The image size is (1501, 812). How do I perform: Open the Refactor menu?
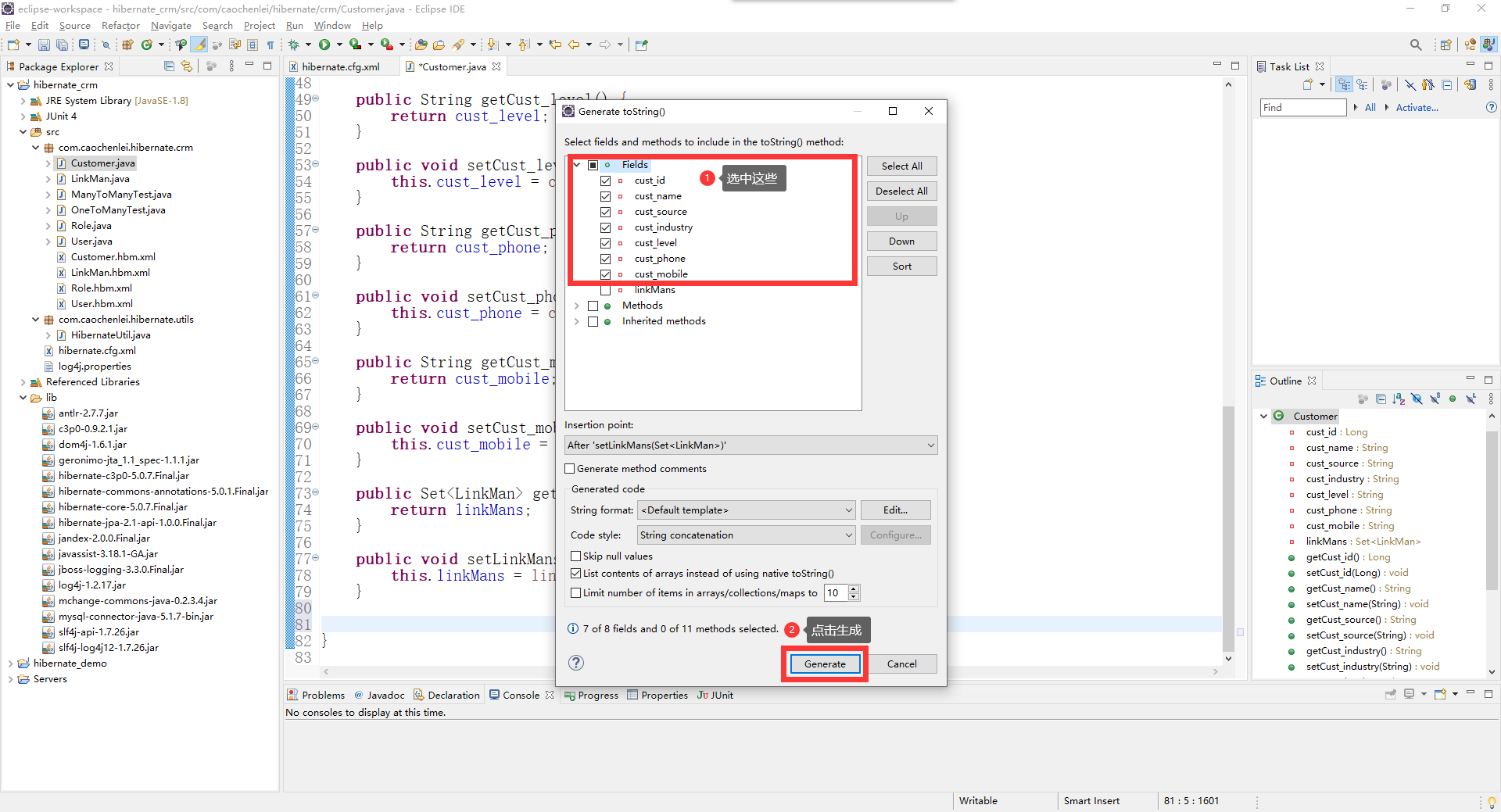tap(120, 25)
